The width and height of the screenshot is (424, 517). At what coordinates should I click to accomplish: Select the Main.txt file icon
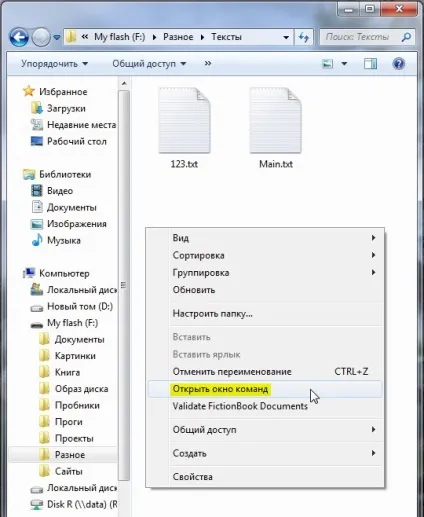275,120
